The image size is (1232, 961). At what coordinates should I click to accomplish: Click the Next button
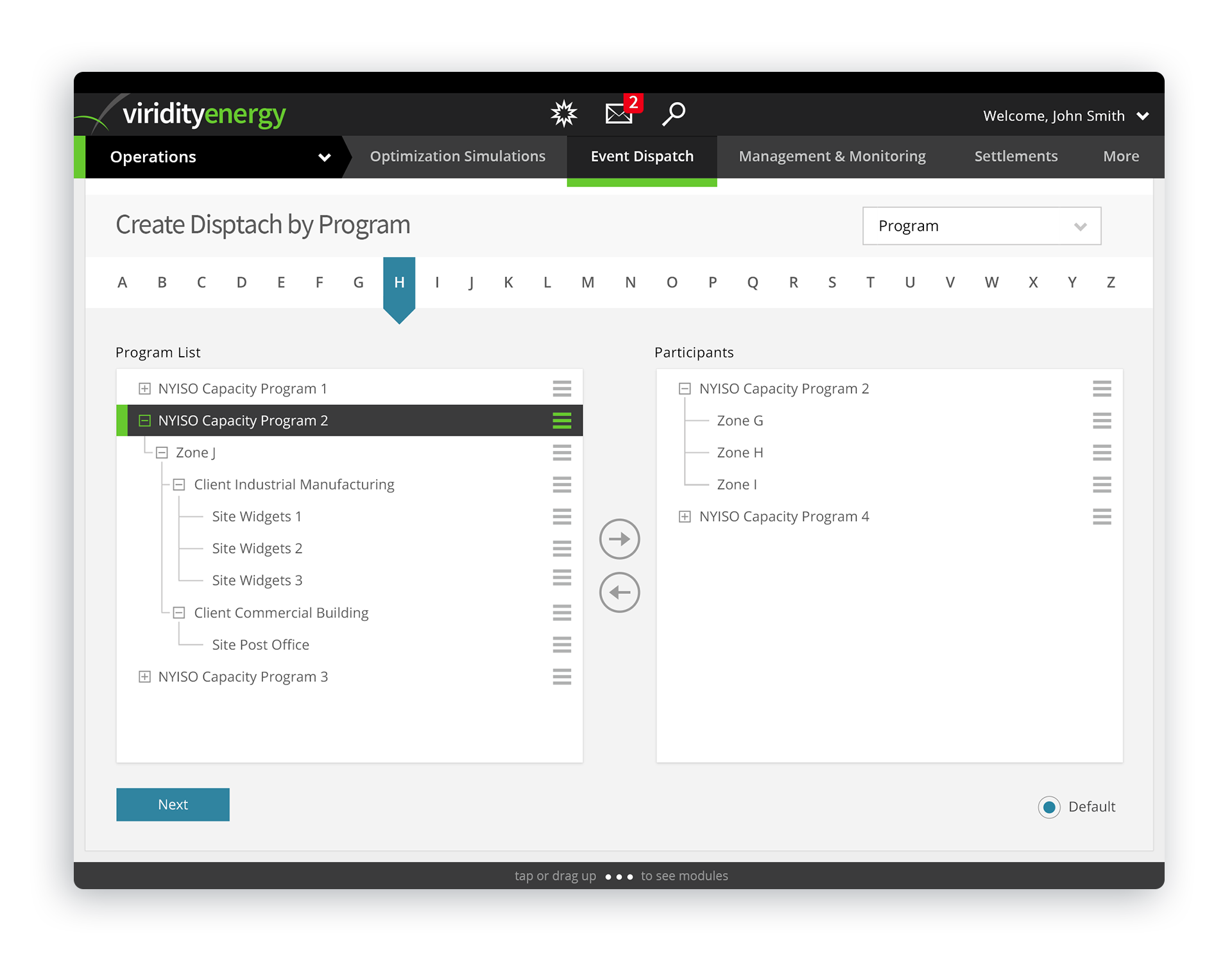[173, 804]
